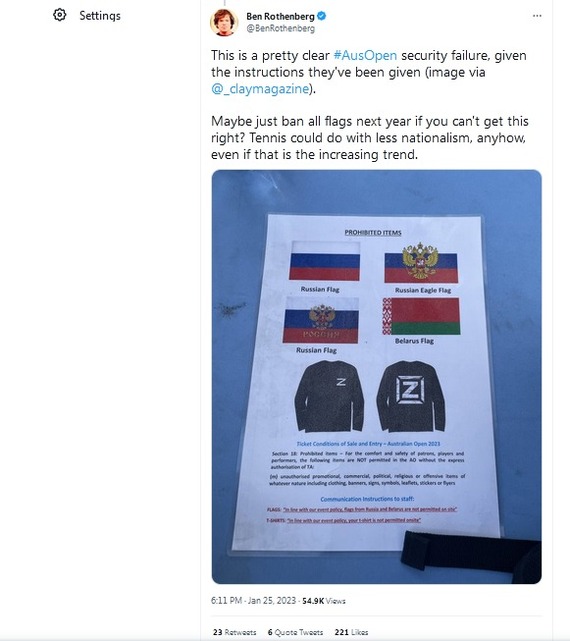Show the 221 Likes list
The image size is (570, 641).
pos(351,632)
